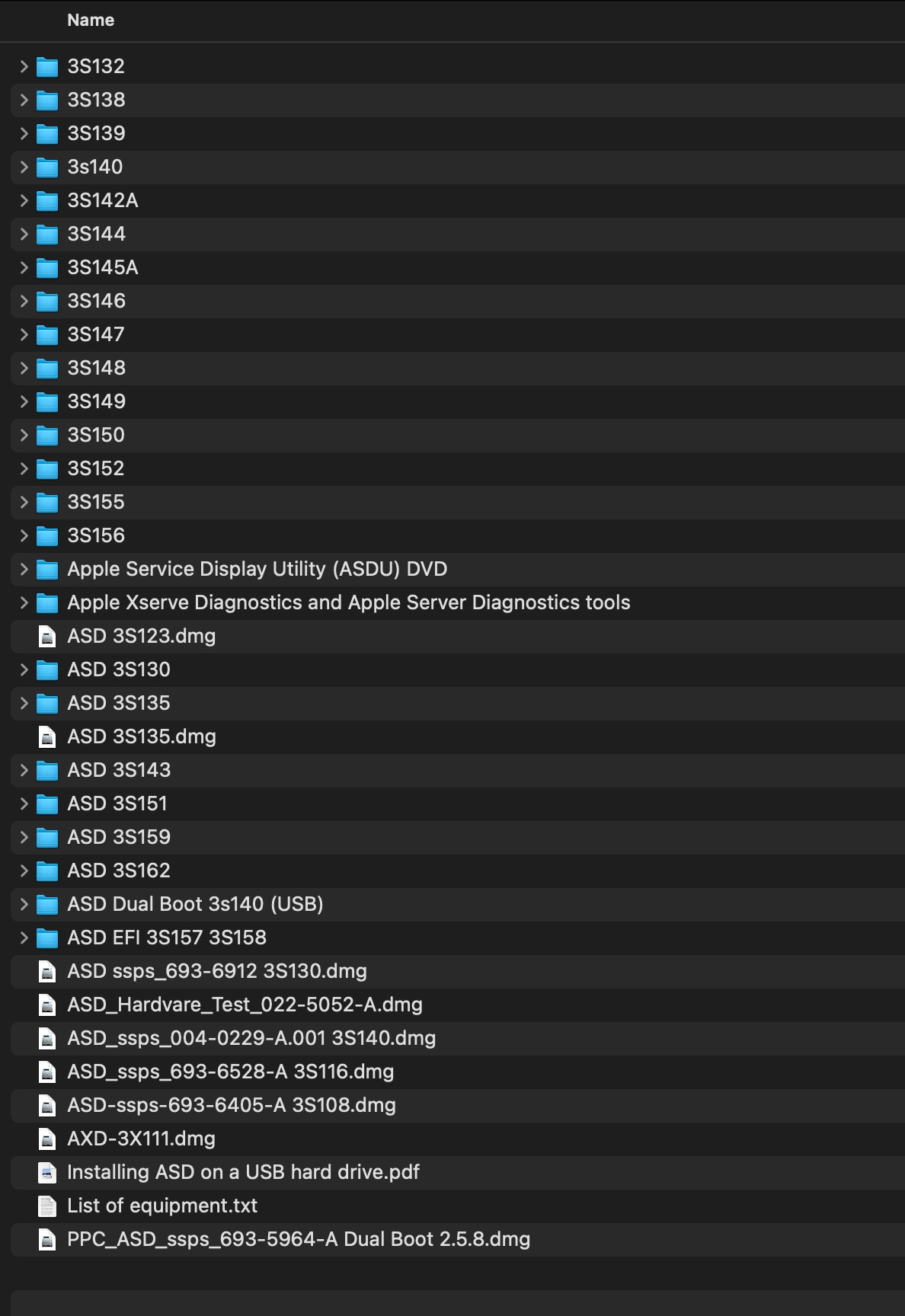Image resolution: width=905 pixels, height=1316 pixels.
Task: Expand the 3S150 folder disclosure arrow
Action: tap(24, 436)
